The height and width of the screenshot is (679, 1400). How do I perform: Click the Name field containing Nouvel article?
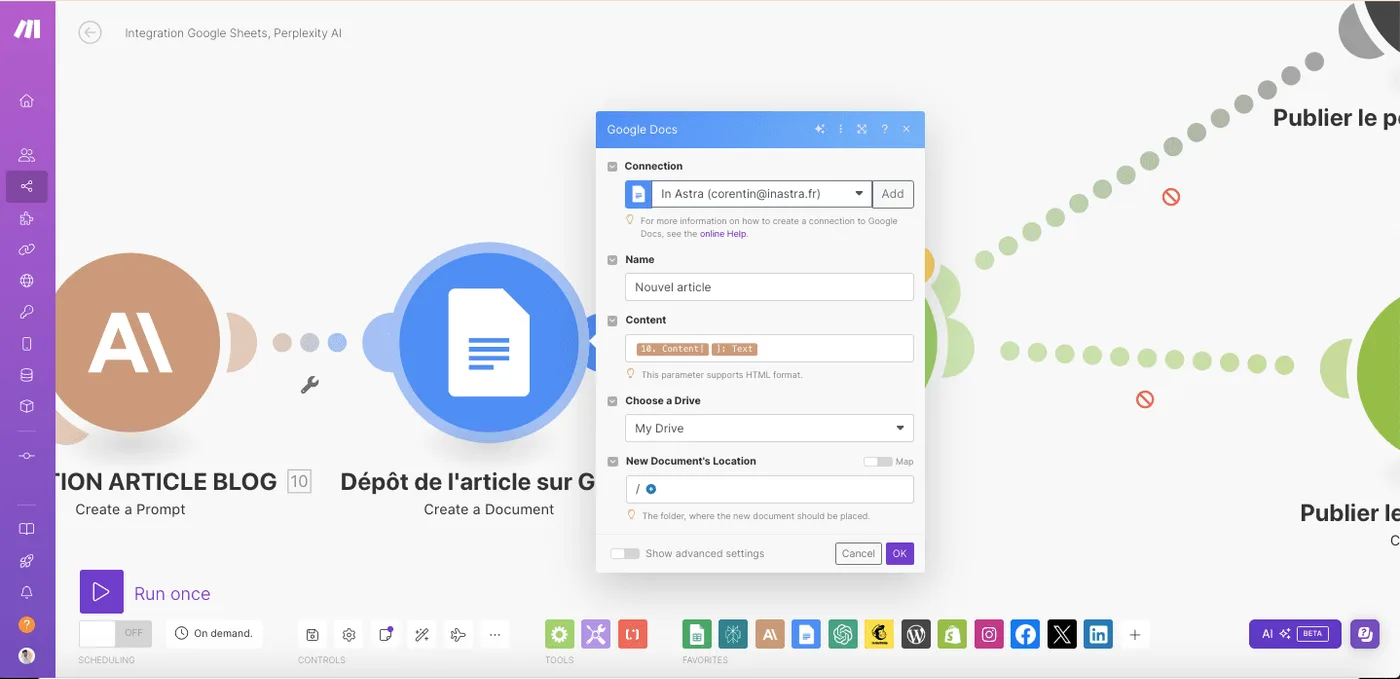769,287
